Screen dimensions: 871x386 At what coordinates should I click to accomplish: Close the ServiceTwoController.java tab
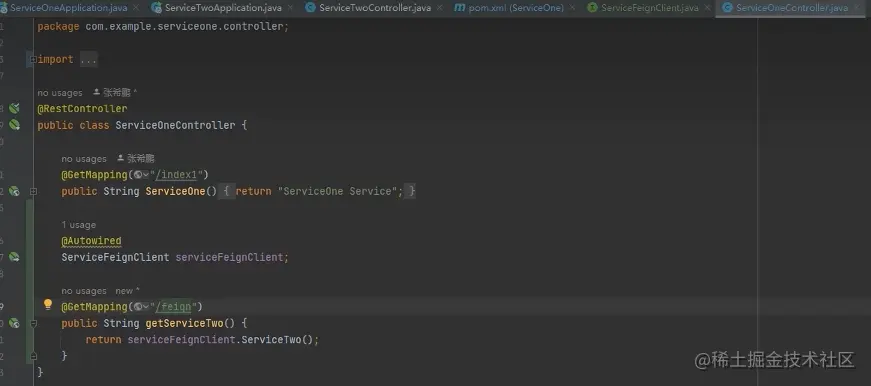[439, 8]
